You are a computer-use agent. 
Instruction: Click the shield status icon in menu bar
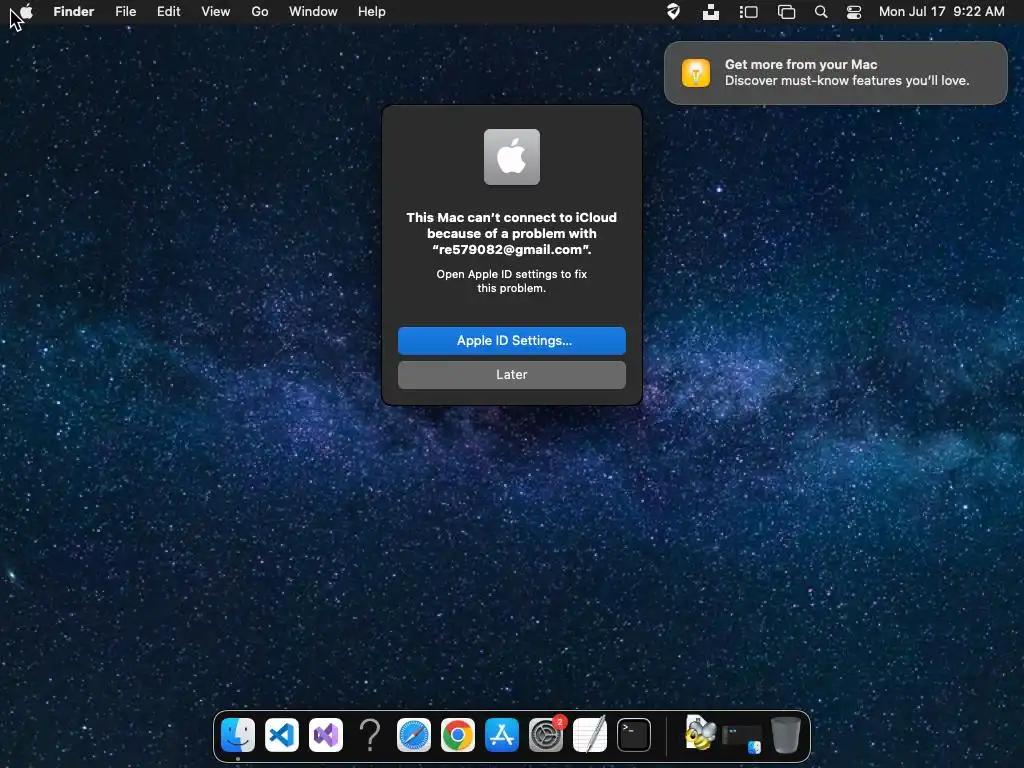coord(673,12)
